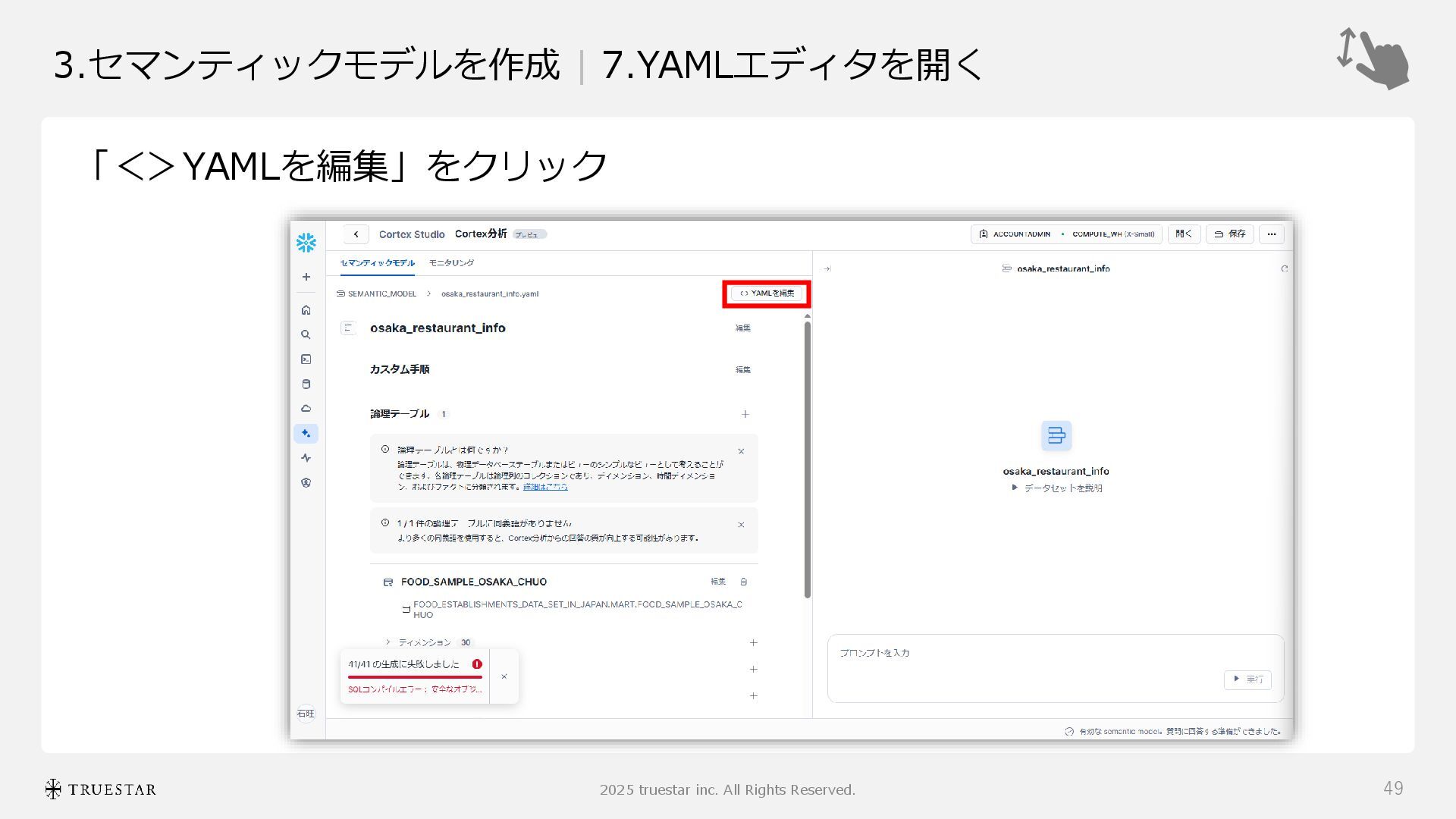Viewport: 1456px width, 819px height.
Task: Select the AI & ML sparkle icon in sidebar
Action: tap(306, 434)
